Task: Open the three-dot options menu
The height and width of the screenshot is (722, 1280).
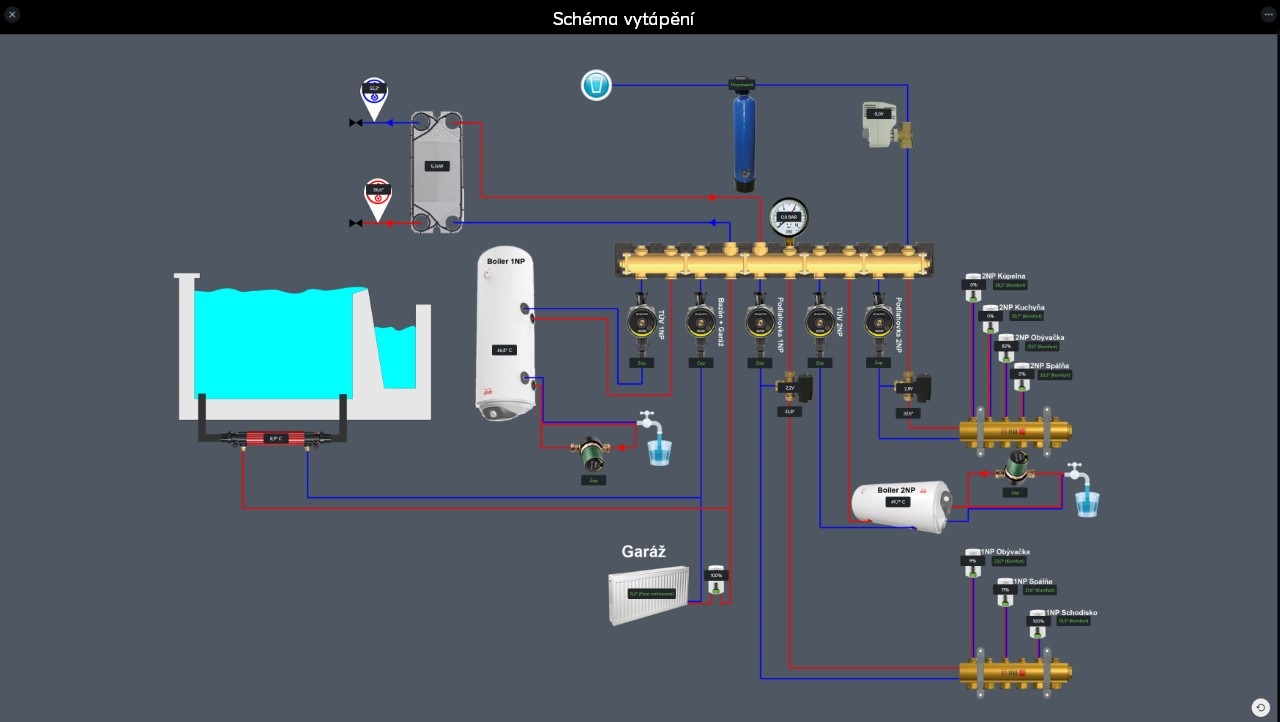Action: (x=1268, y=15)
